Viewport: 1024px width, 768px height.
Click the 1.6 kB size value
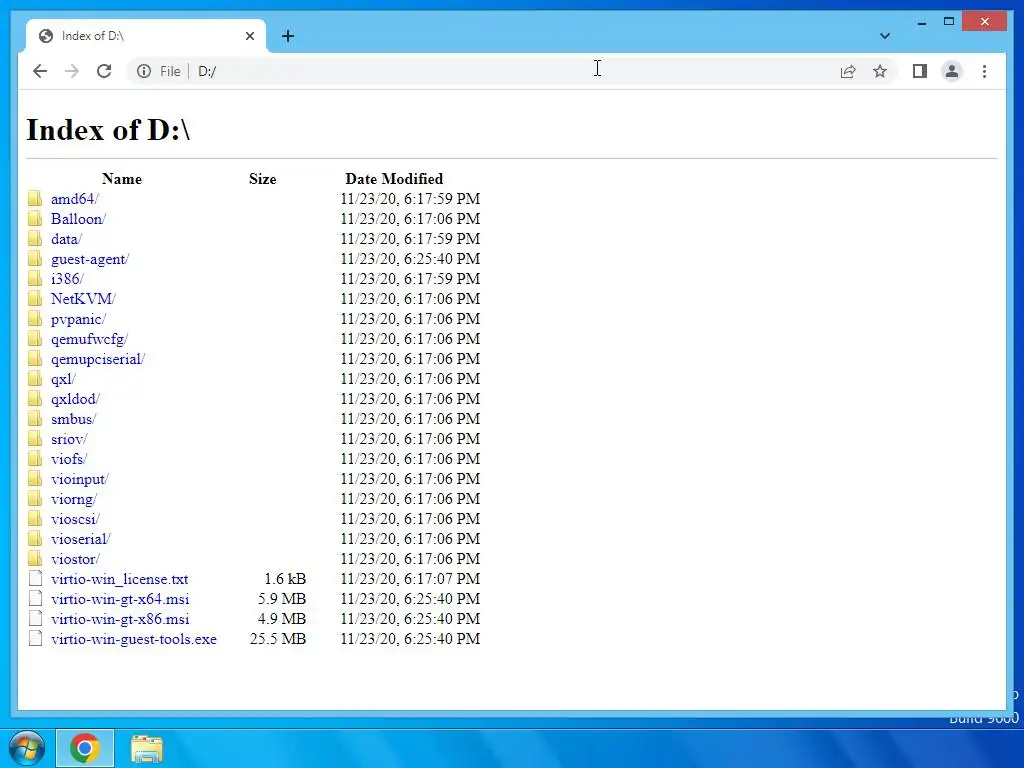(285, 579)
